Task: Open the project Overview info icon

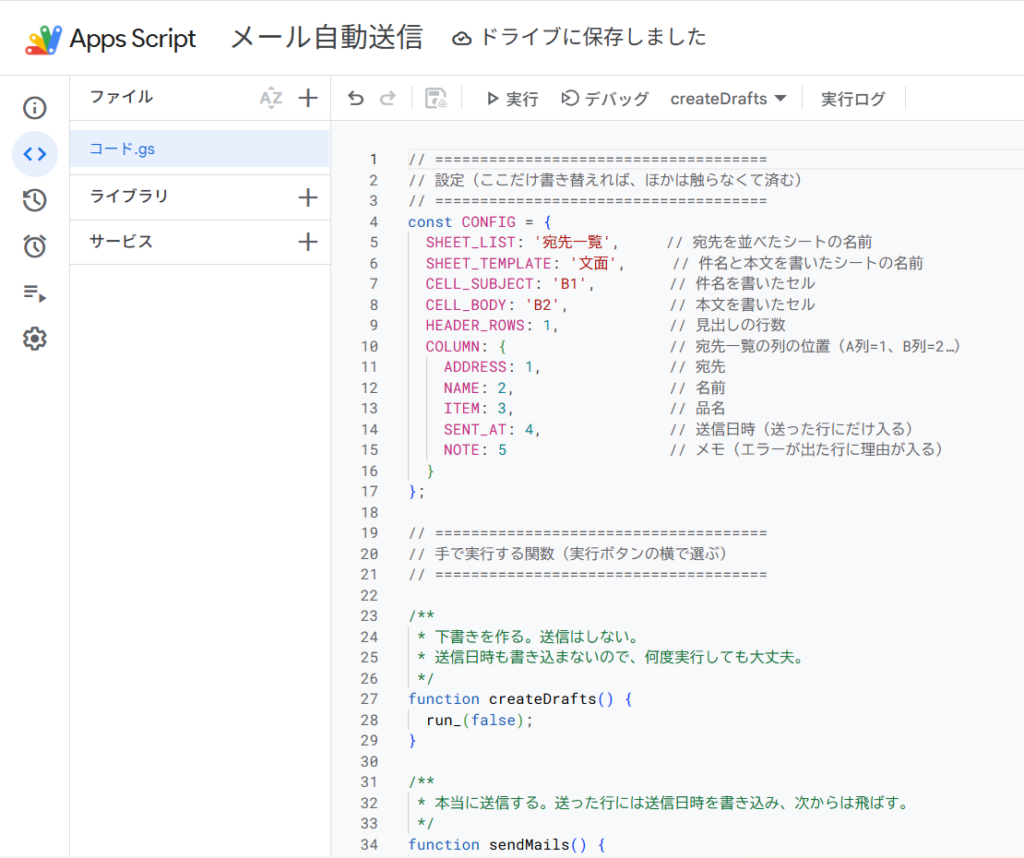Action: point(35,108)
